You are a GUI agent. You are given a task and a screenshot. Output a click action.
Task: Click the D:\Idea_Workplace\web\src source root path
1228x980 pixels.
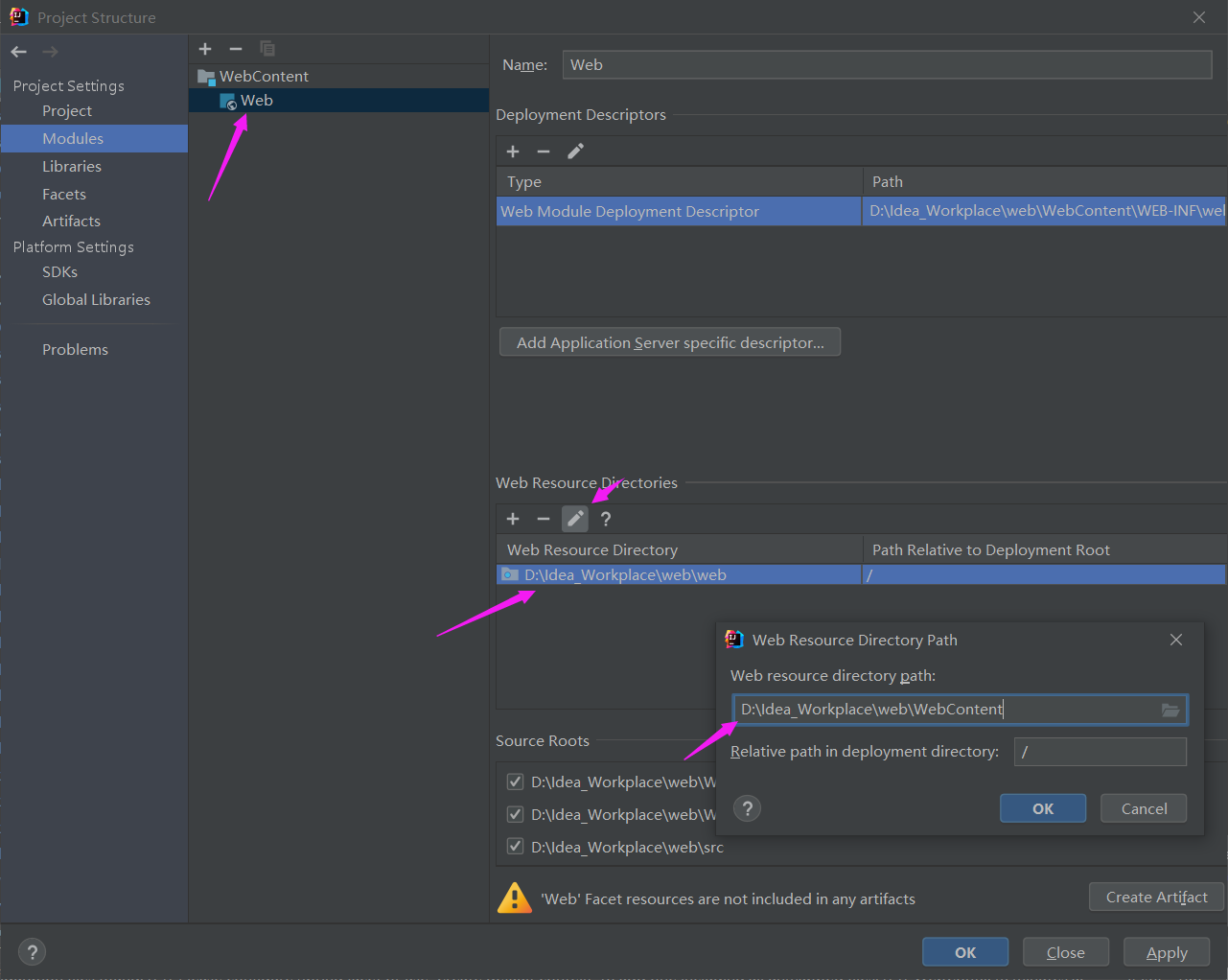click(x=627, y=847)
